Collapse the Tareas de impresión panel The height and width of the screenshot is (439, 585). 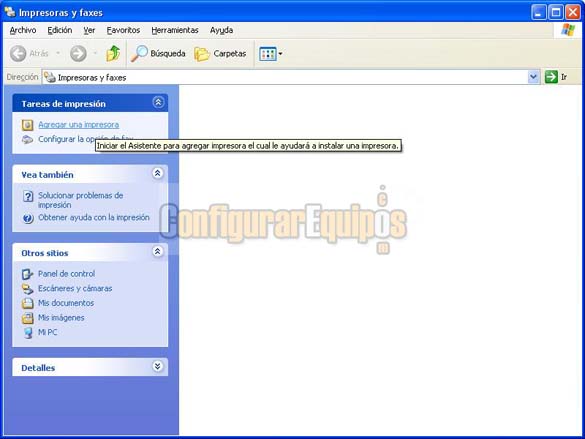click(158, 102)
